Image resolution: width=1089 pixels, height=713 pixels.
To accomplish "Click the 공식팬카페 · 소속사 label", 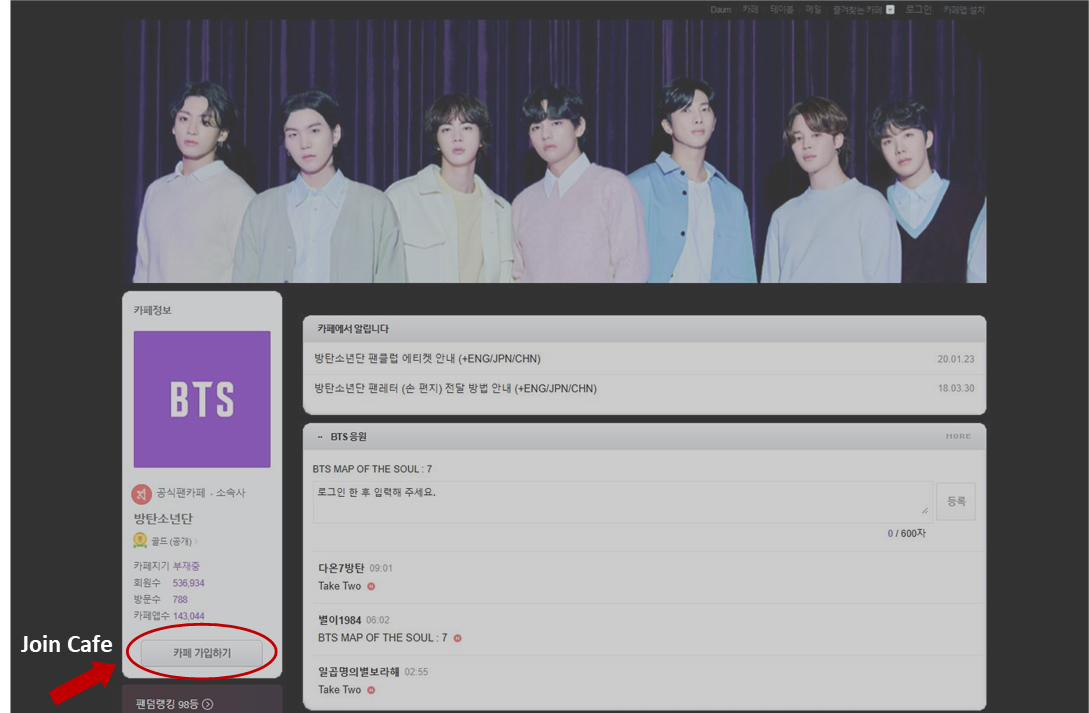I will (201, 492).
